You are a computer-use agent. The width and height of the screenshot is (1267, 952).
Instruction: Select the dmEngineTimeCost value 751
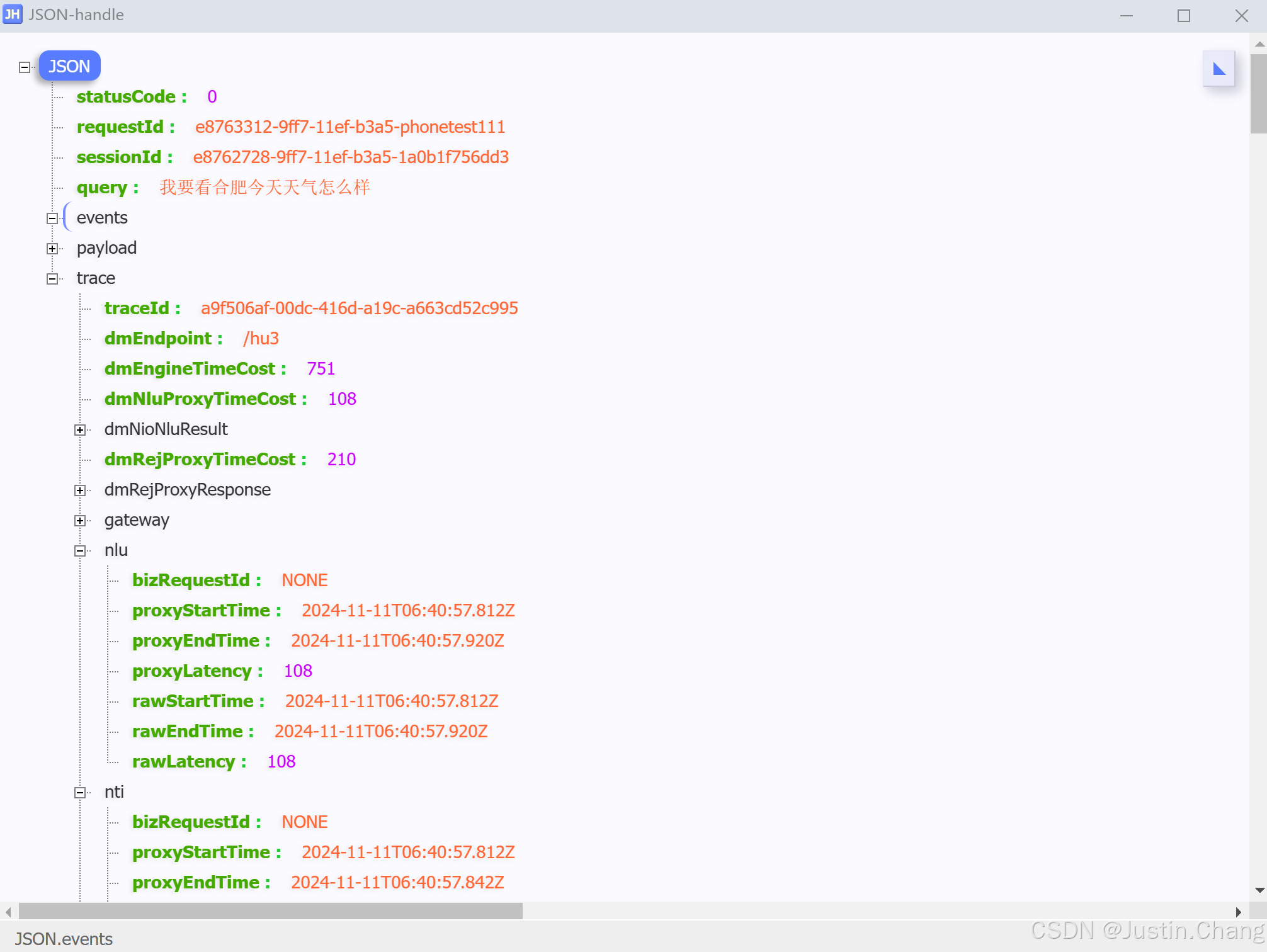(x=321, y=369)
